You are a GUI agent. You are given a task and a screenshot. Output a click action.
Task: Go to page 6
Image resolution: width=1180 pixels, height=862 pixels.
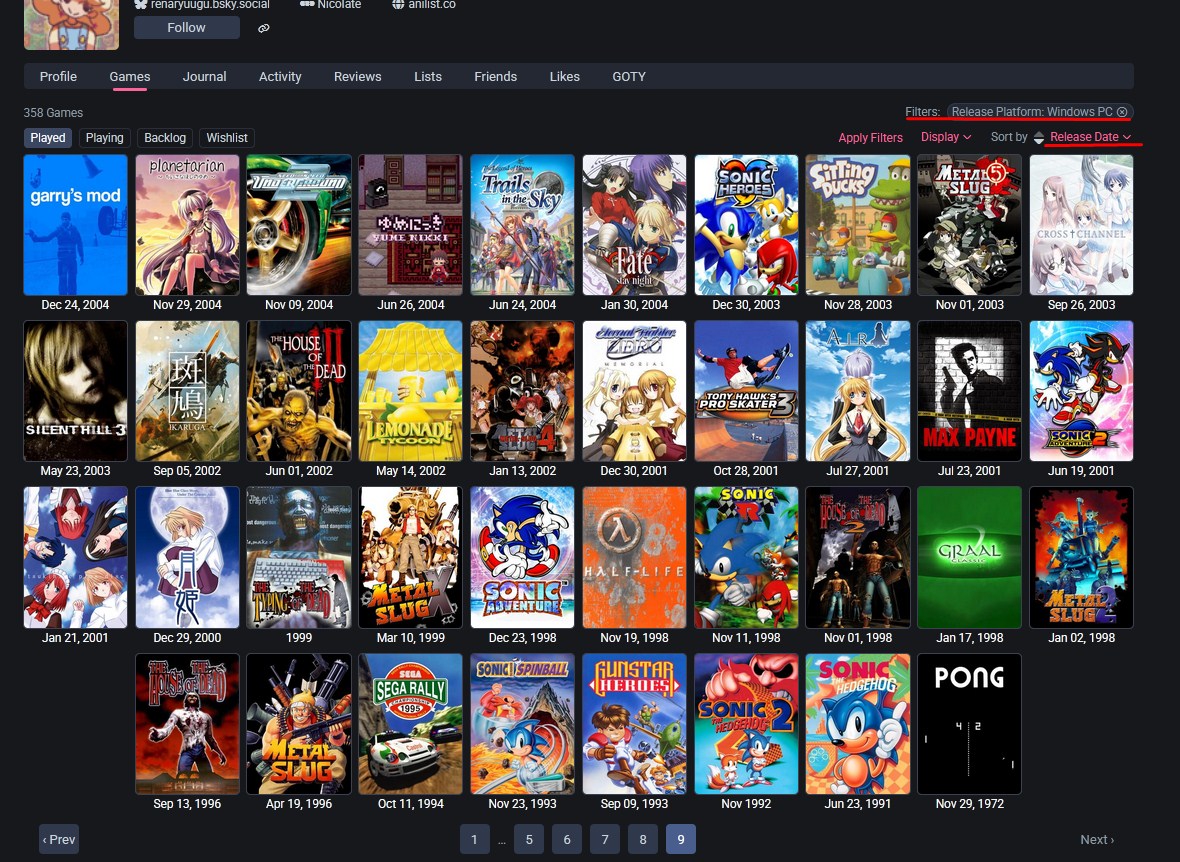pyautogui.click(x=567, y=839)
